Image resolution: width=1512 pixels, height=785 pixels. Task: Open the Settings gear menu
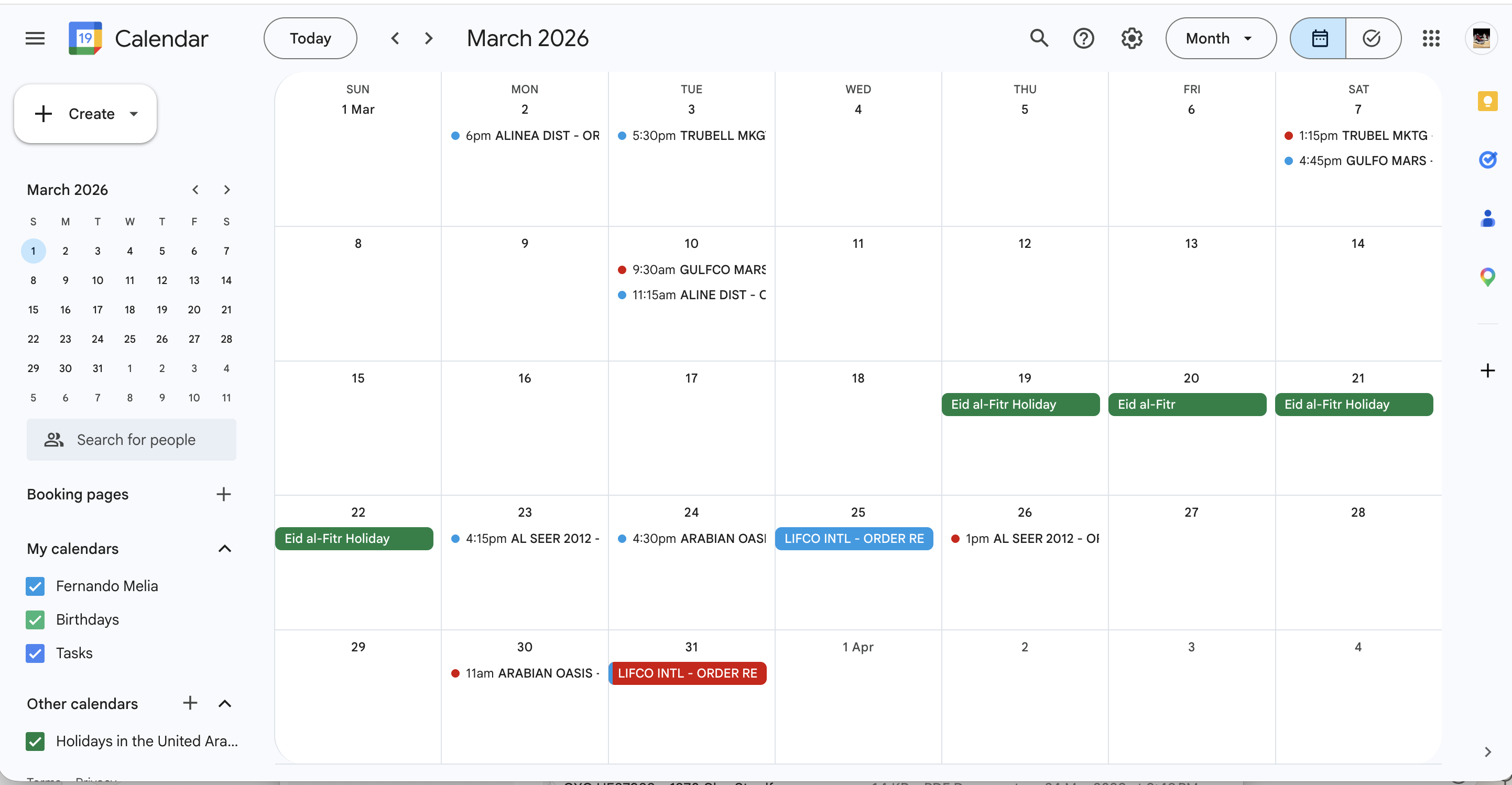pyautogui.click(x=1132, y=39)
